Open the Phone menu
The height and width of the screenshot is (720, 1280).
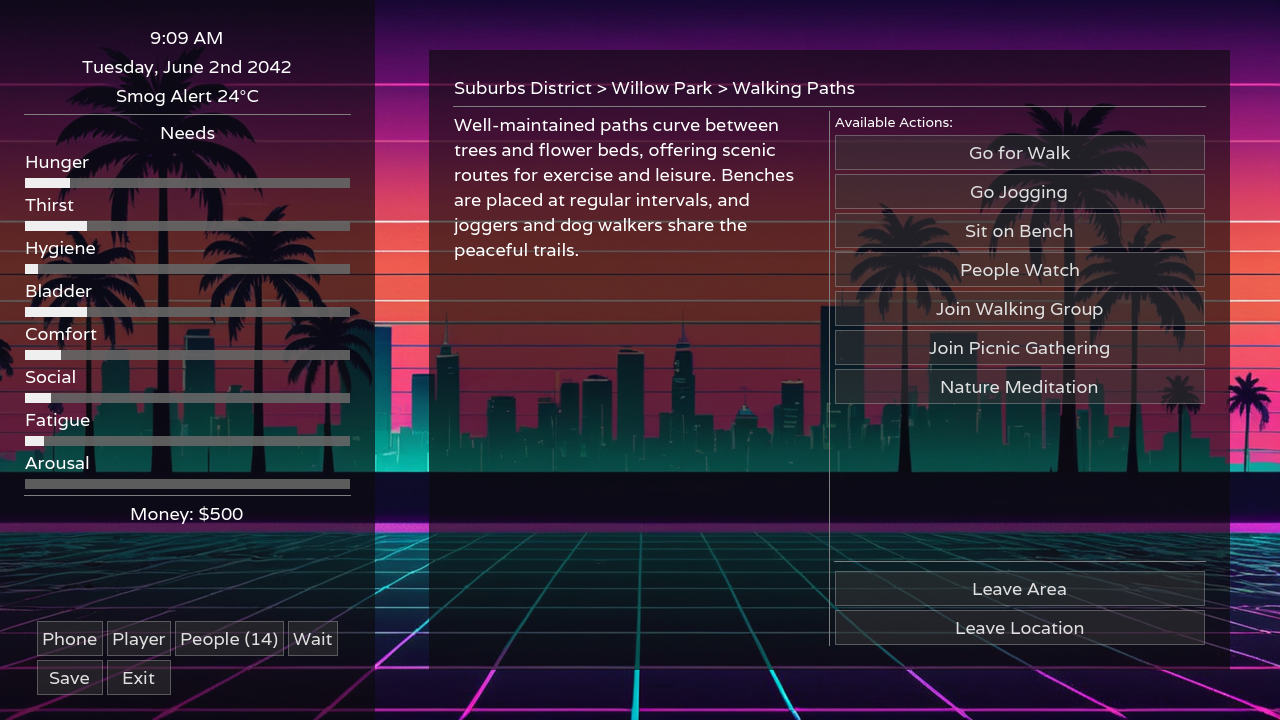[70, 639]
